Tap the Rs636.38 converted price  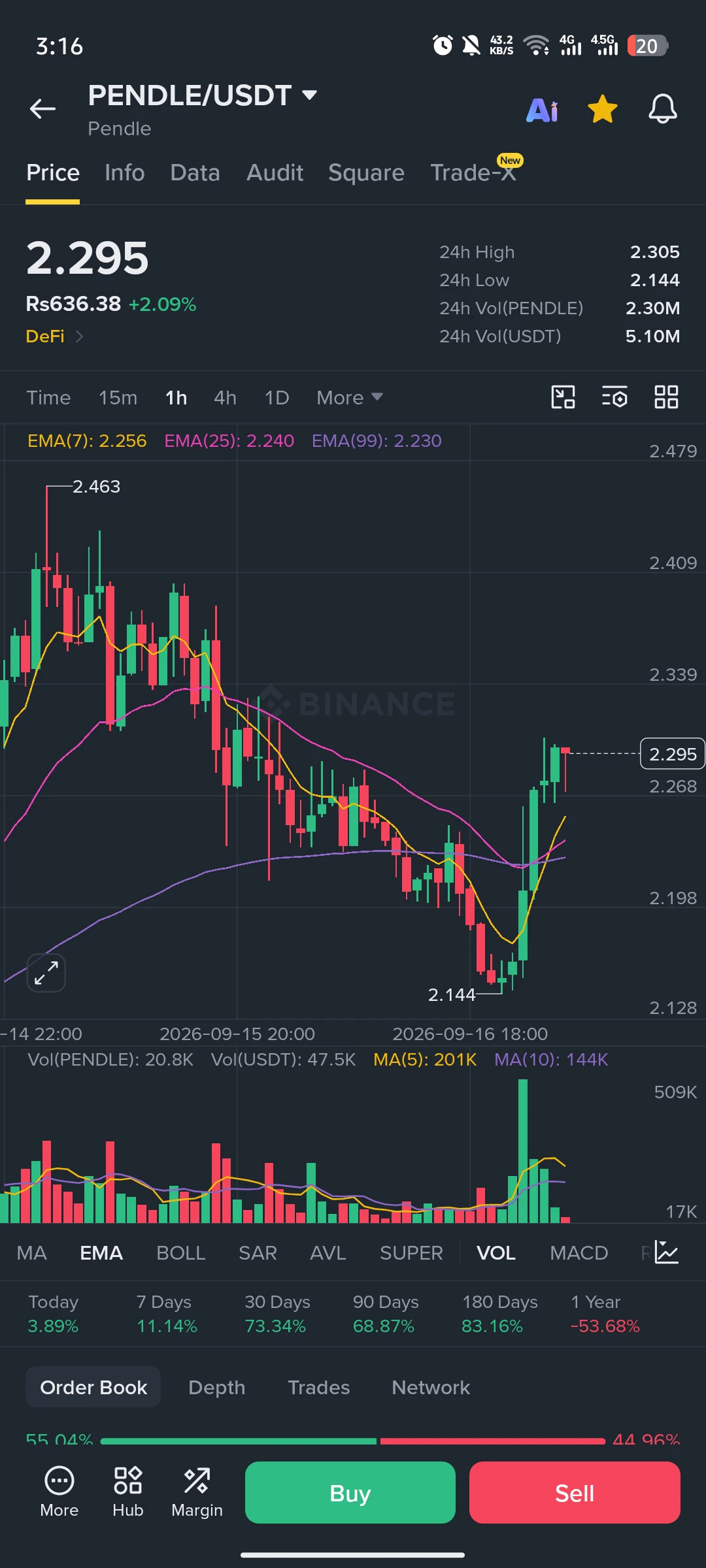pos(73,304)
